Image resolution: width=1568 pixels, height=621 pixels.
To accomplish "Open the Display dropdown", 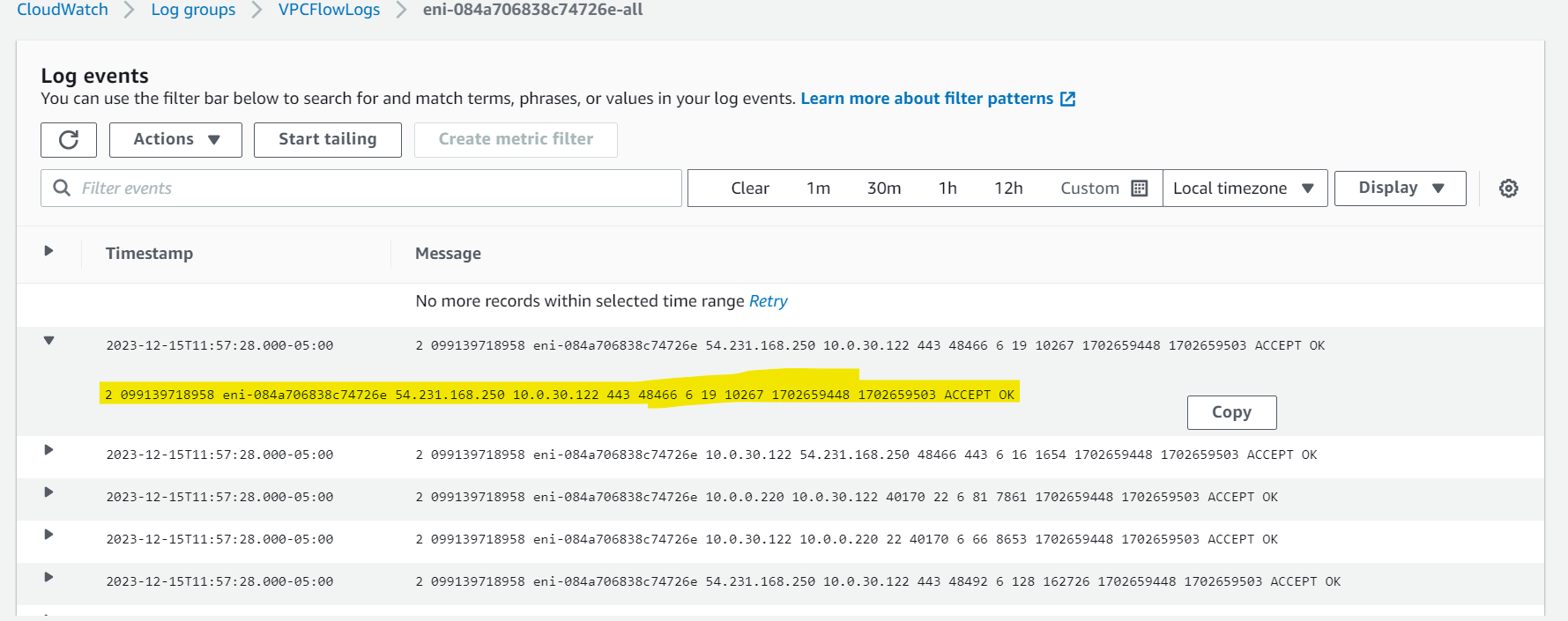I will coord(1400,189).
